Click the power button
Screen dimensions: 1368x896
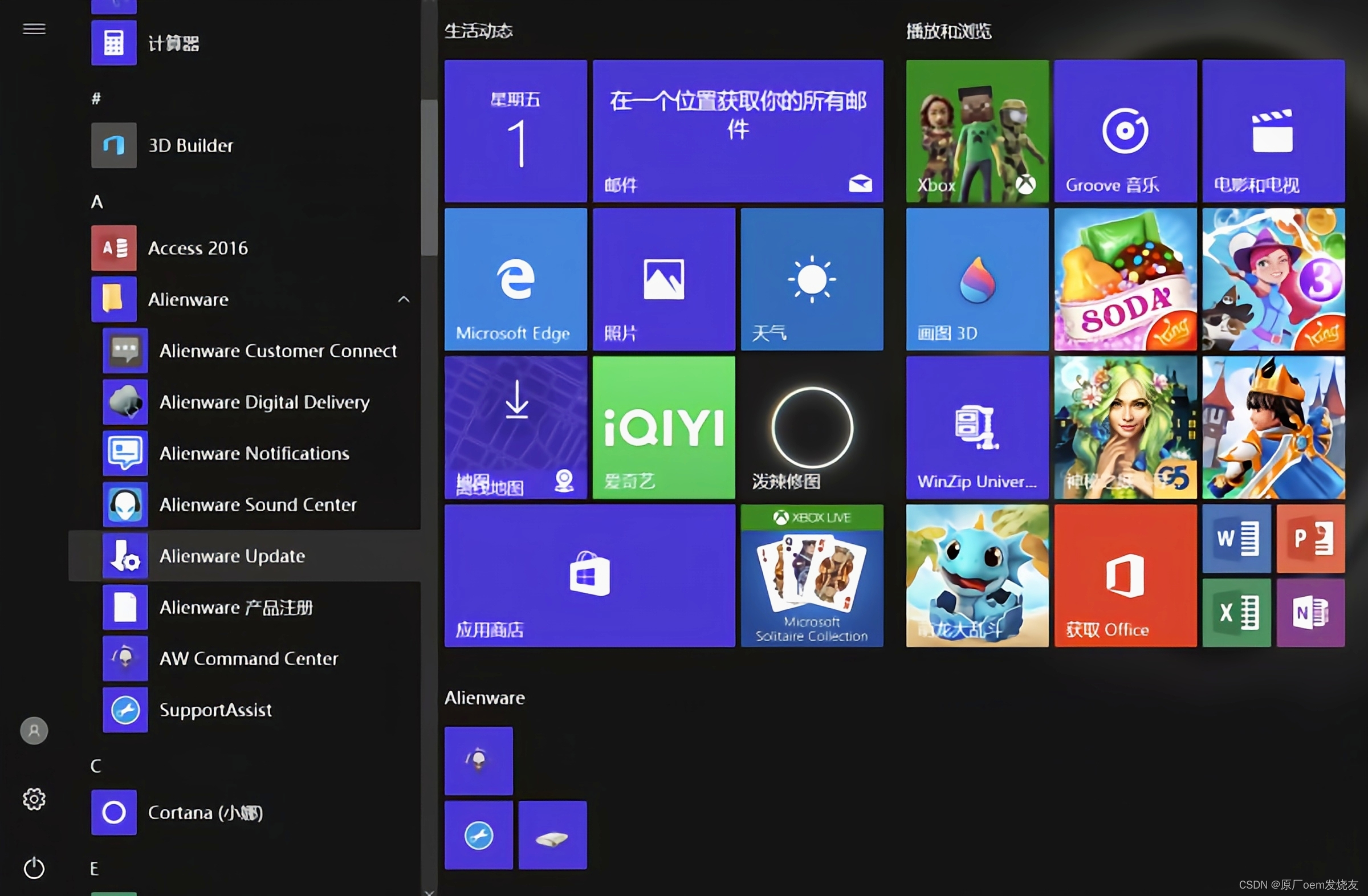point(34,868)
